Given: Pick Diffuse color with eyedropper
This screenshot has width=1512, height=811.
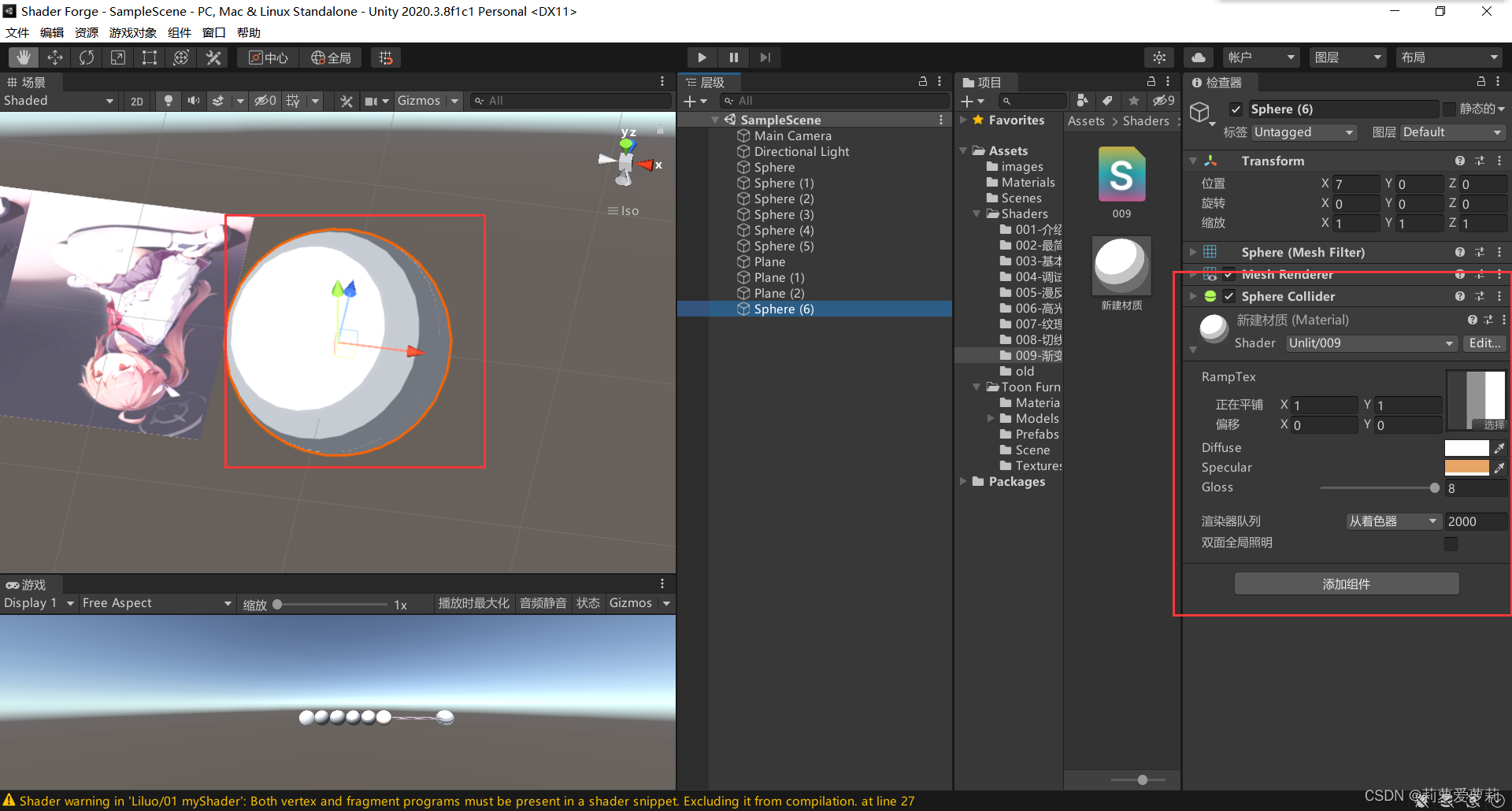Looking at the screenshot, I should coord(1499,448).
